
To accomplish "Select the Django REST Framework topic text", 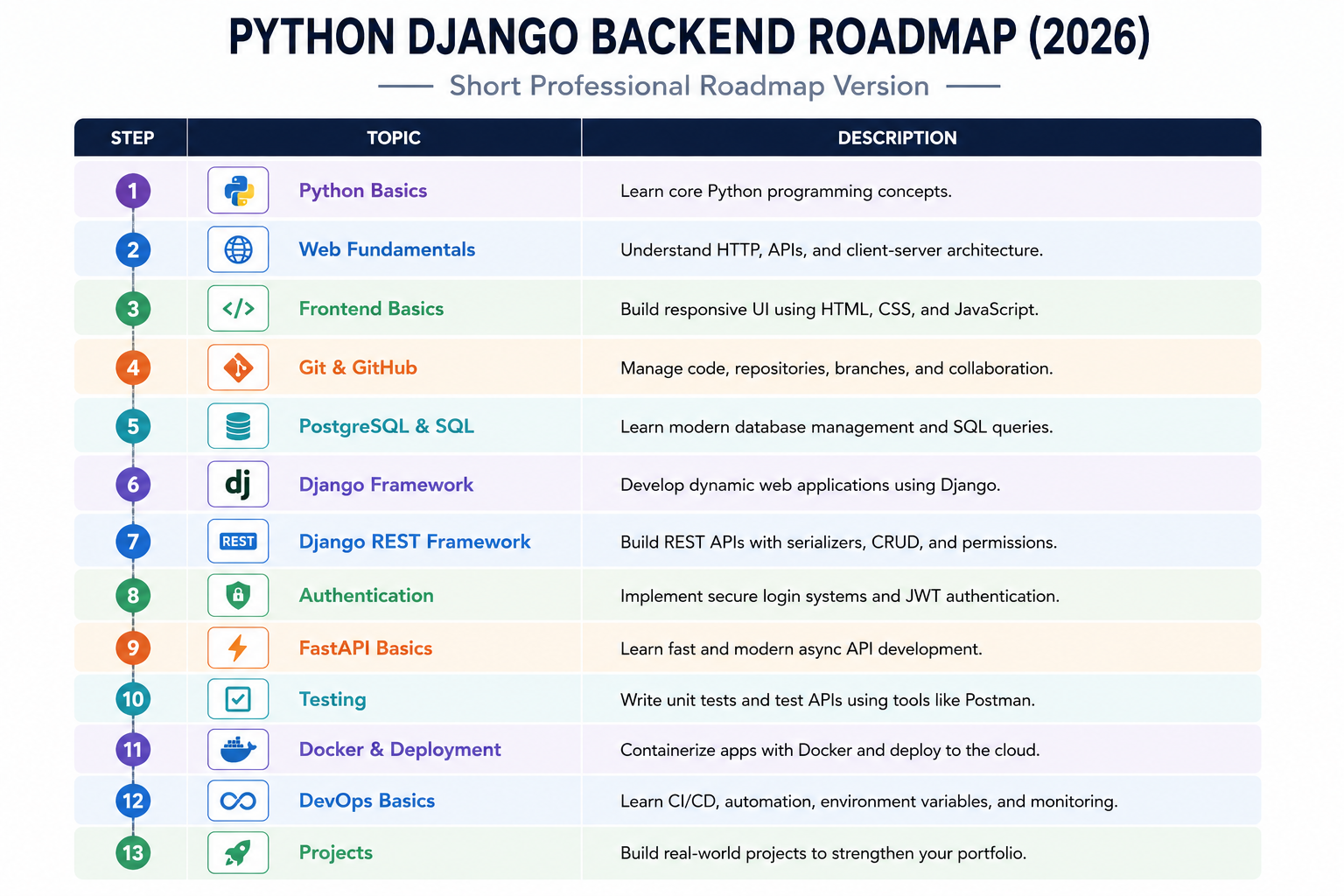I will coord(415,542).
